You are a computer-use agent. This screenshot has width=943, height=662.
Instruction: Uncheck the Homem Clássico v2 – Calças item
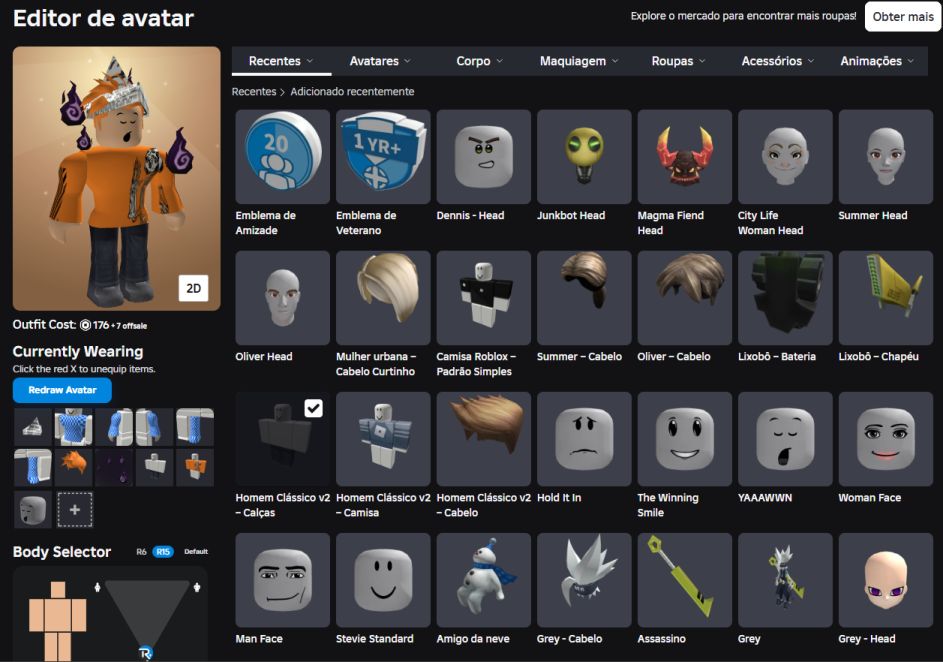313,408
